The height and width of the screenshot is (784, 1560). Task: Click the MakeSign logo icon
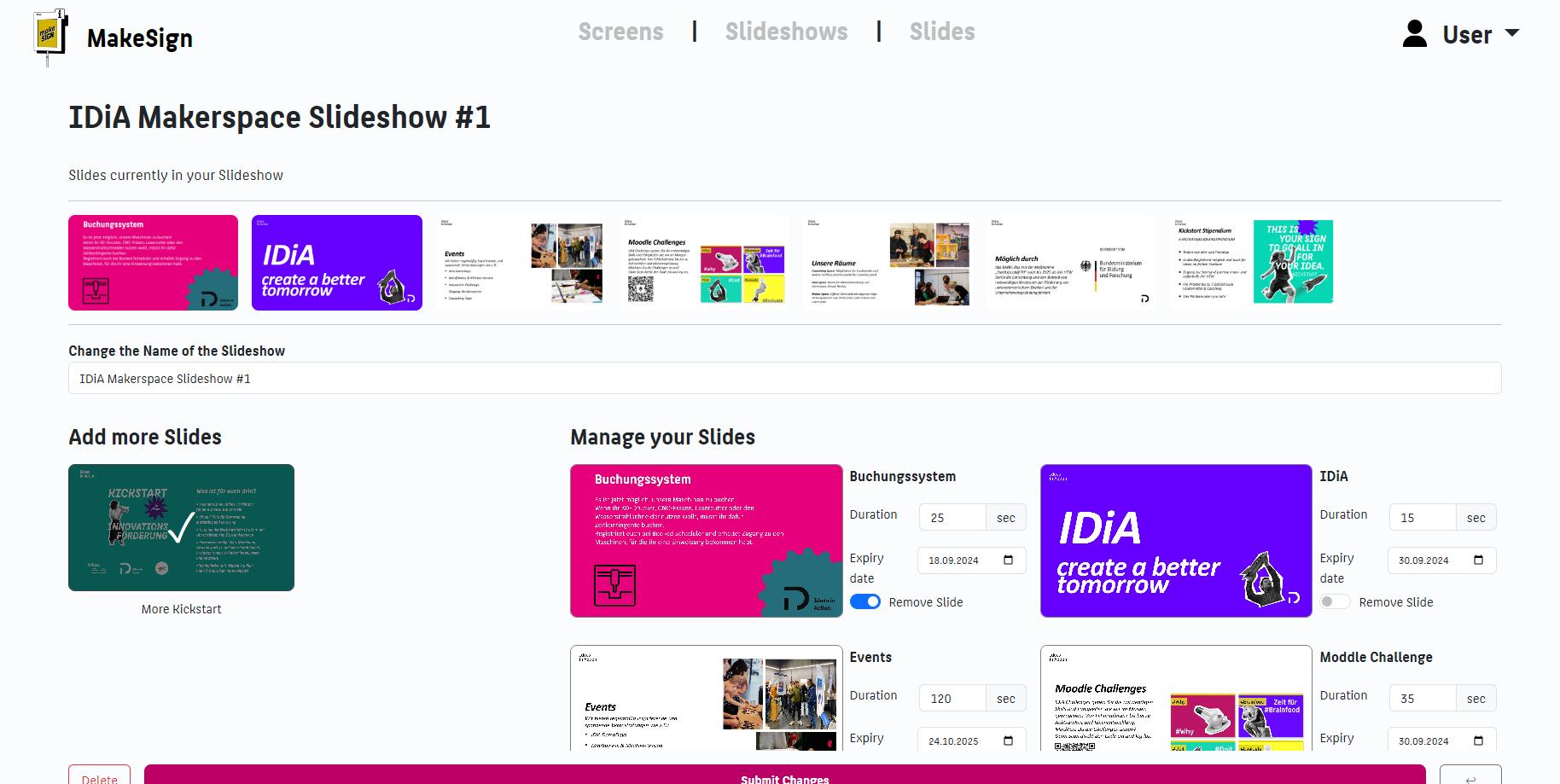point(50,37)
